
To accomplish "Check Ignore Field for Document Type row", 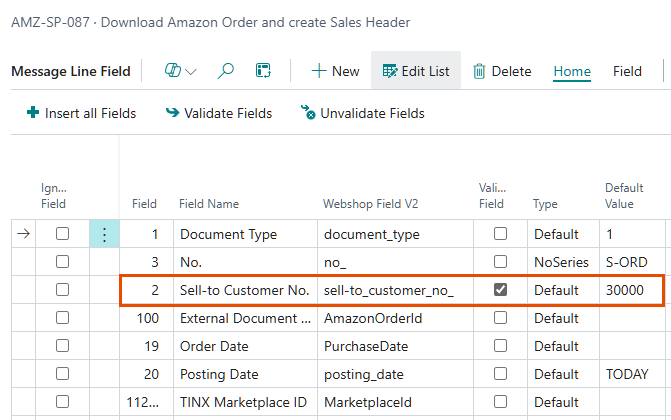I will pos(62,234).
